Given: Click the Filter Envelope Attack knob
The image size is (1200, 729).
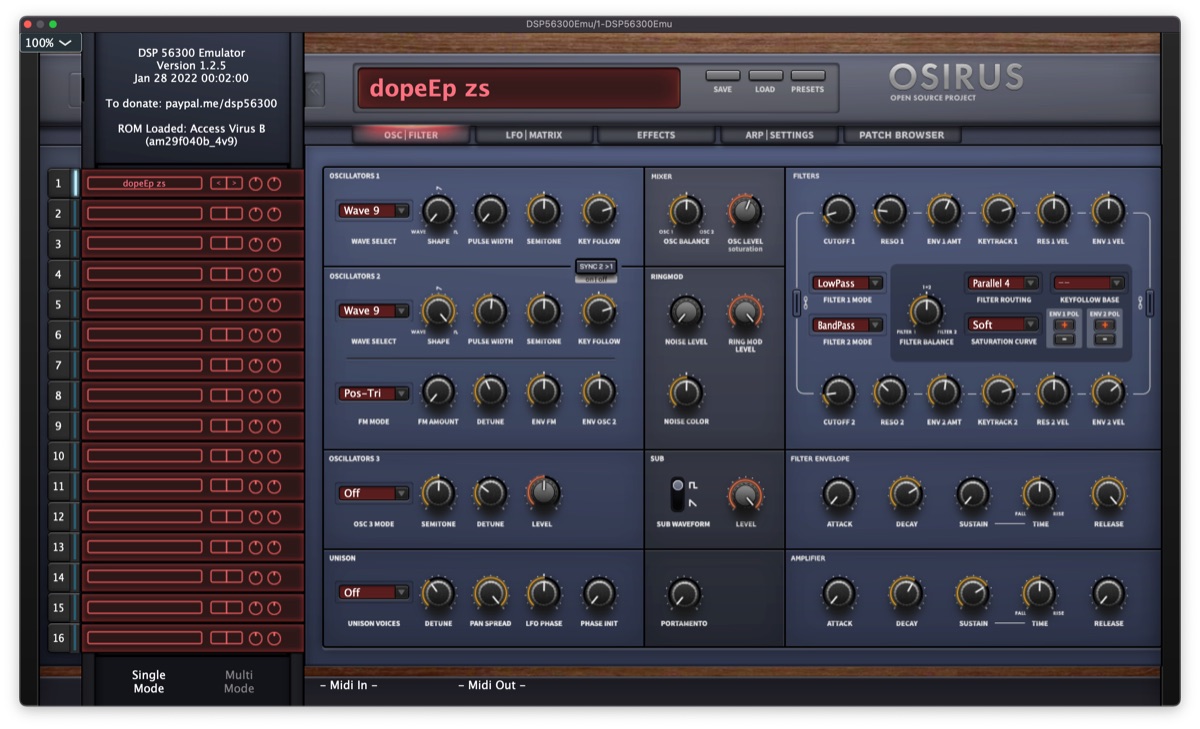Looking at the screenshot, I should (838, 493).
